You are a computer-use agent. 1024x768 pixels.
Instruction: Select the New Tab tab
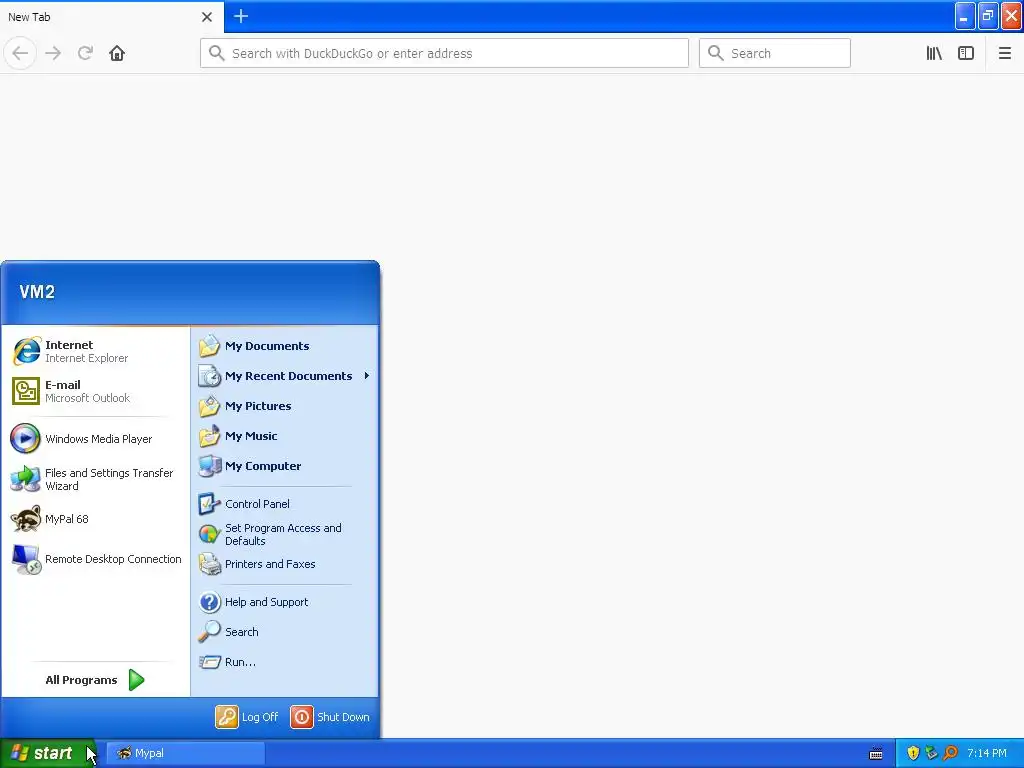coord(112,17)
